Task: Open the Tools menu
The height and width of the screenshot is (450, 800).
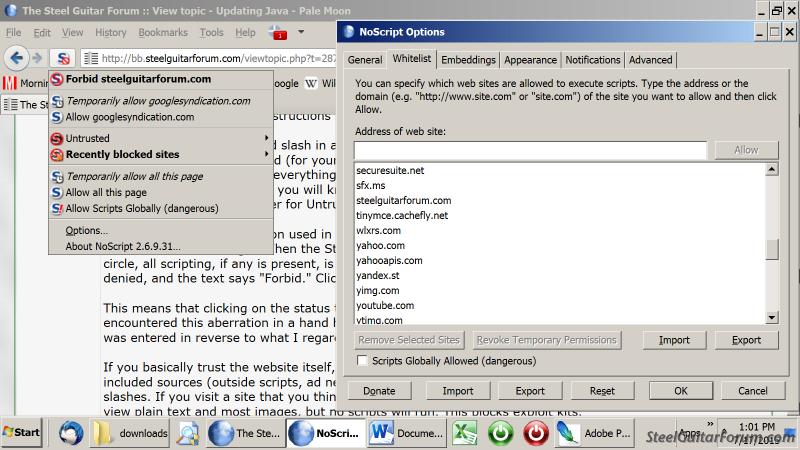Action: click(x=211, y=33)
